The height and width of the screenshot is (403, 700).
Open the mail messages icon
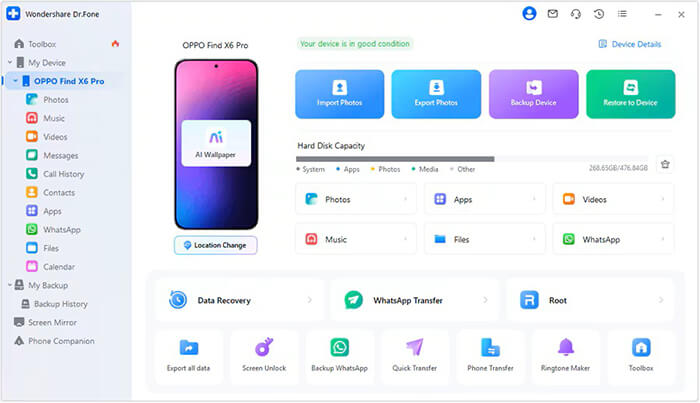pyautogui.click(x=553, y=14)
